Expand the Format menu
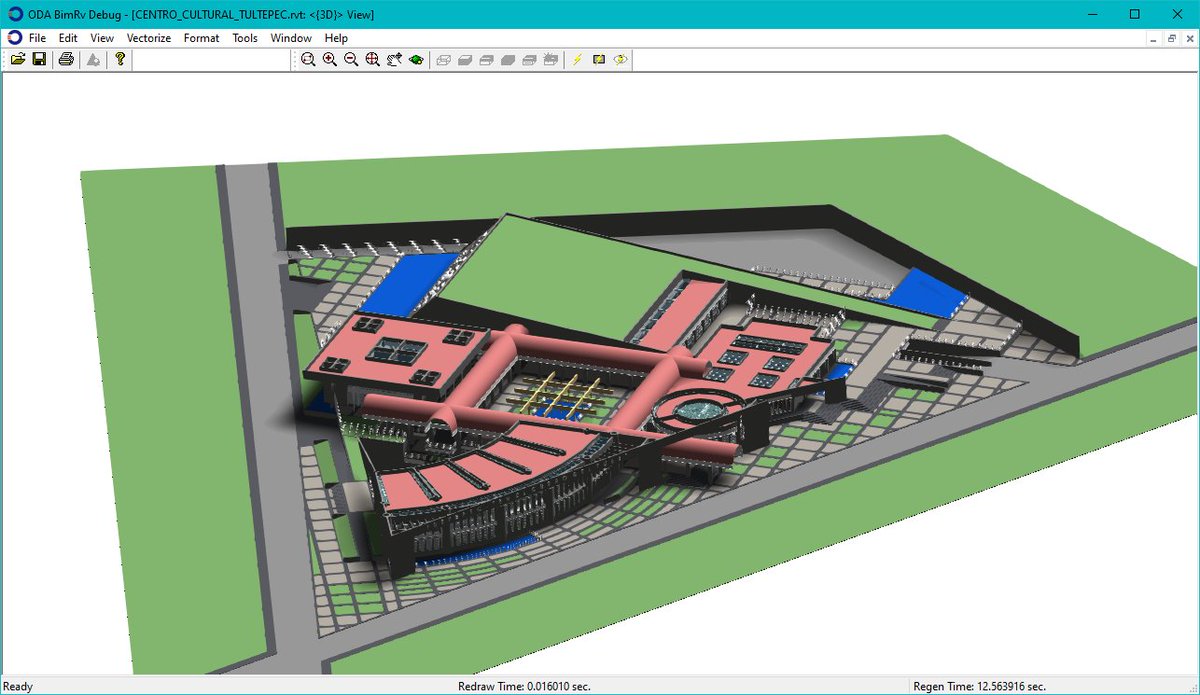Viewport: 1200px width, 695px height. pyautogui.click(x=201, y=38)
